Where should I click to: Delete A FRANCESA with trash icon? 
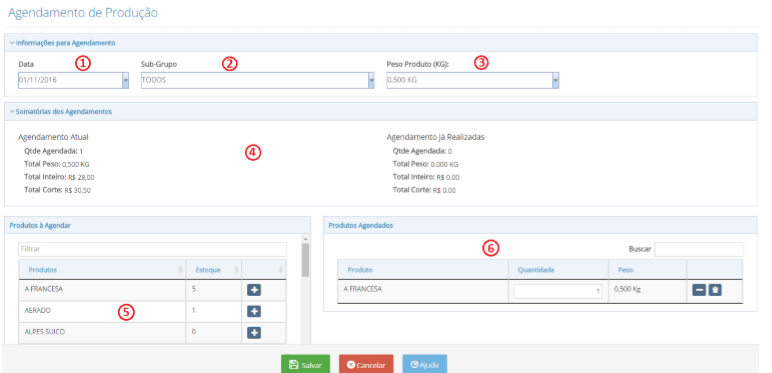click(715, 290)
